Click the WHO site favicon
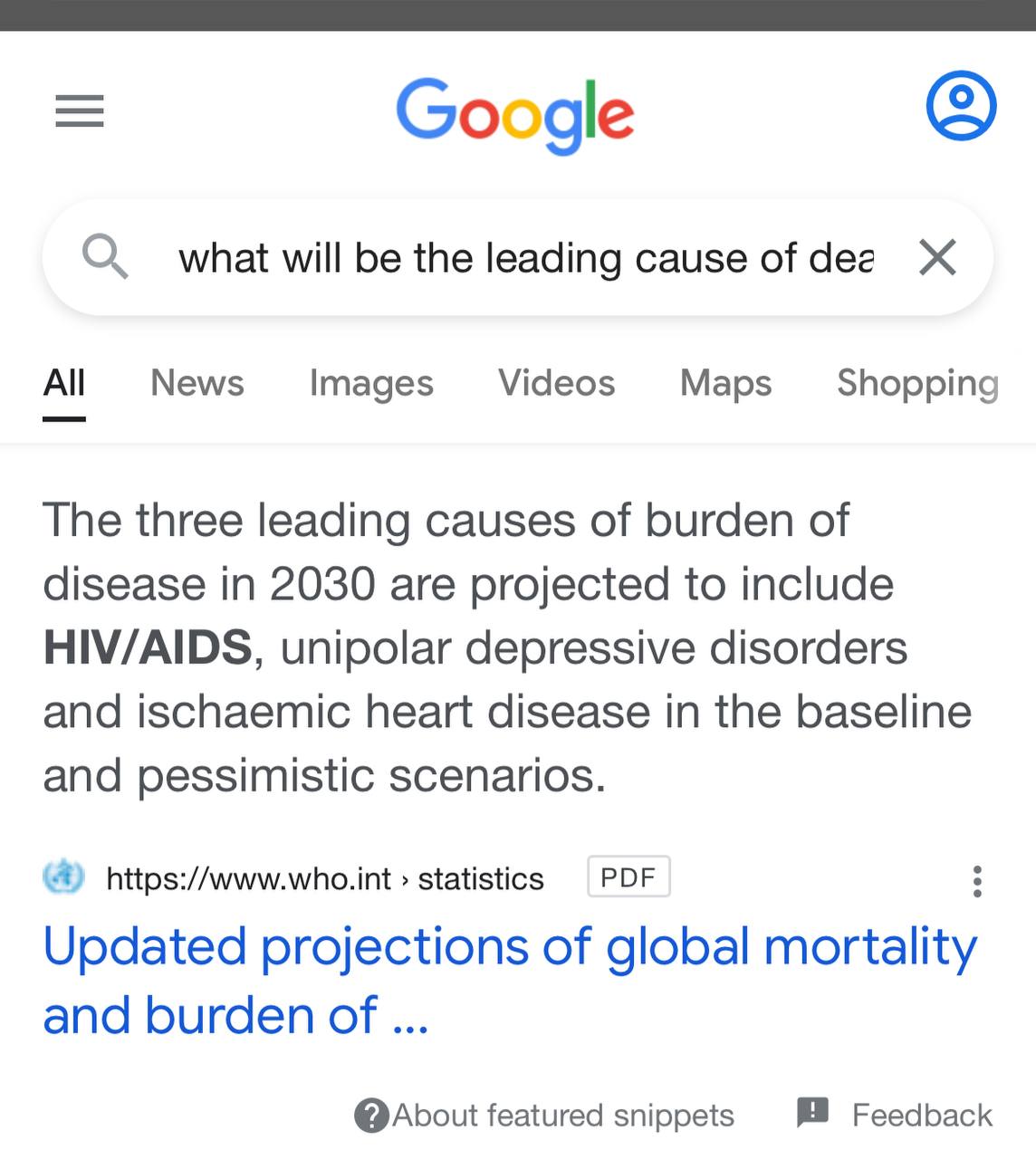This screenshot has height=1159, width=1036. [x=63, y=876]
